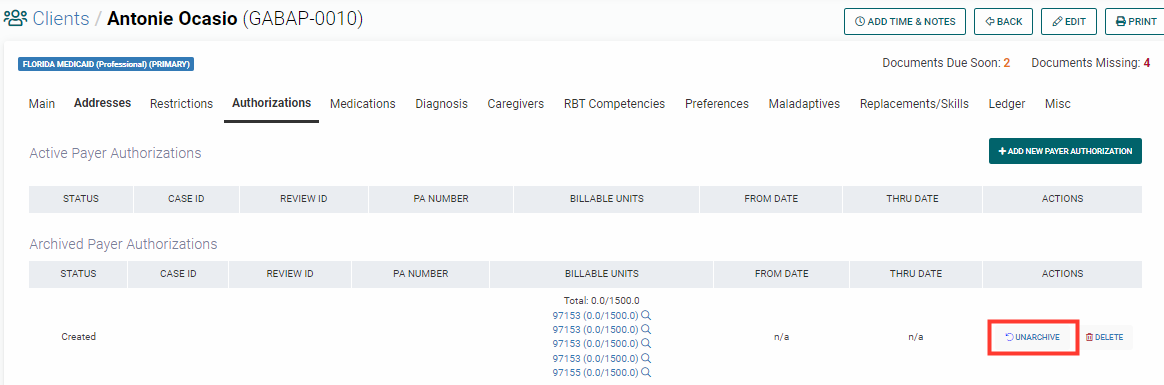This screenshot has height=385, width=1164.
Task: Open the 97155 (0.0/1500.0) billable units link
Action: coord(595,372)
